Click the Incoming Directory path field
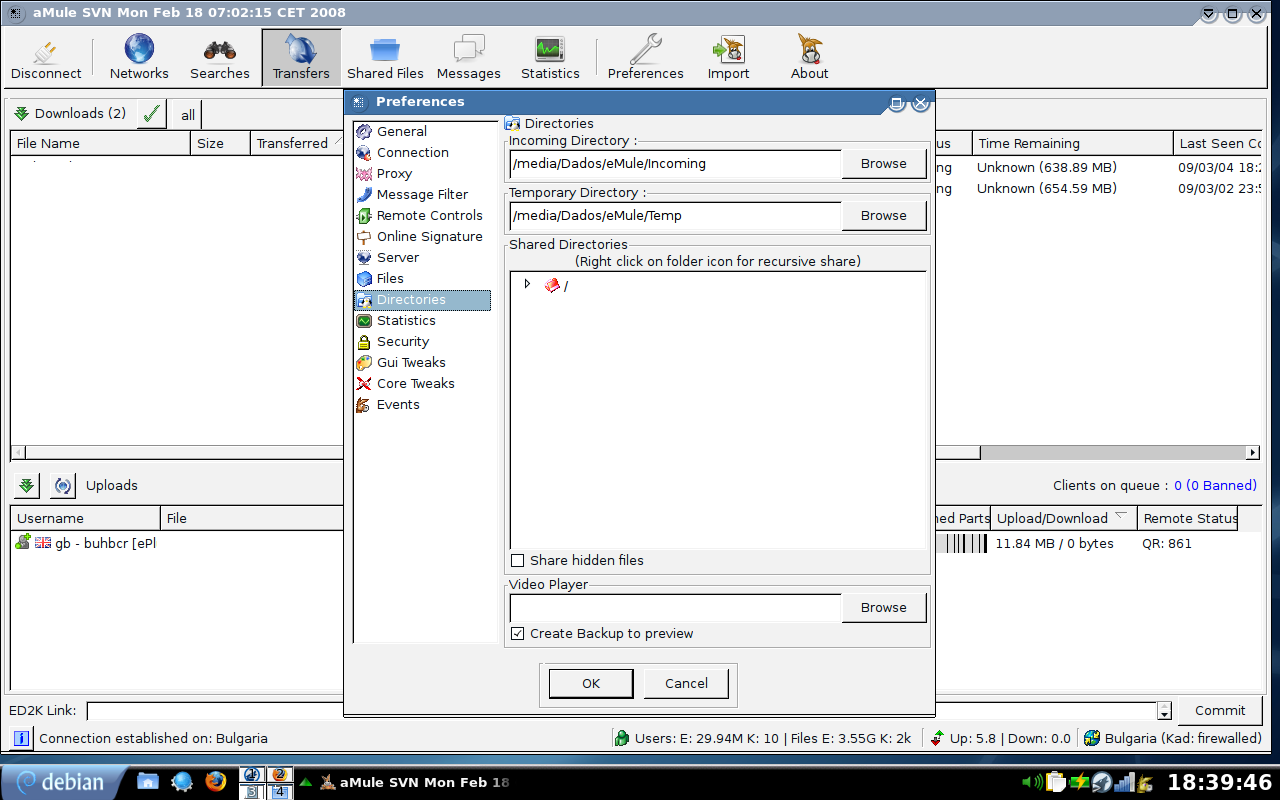Viewport: 1280px width, 800px height. 676,163
